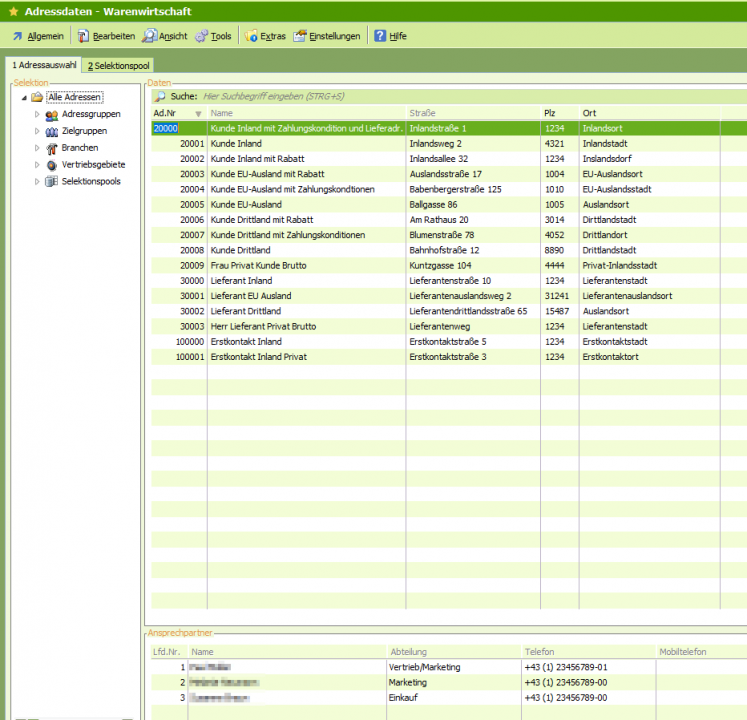Click the Einstellungen icon
This screenshot has height=720, width=747.
(x=300, y=36)
